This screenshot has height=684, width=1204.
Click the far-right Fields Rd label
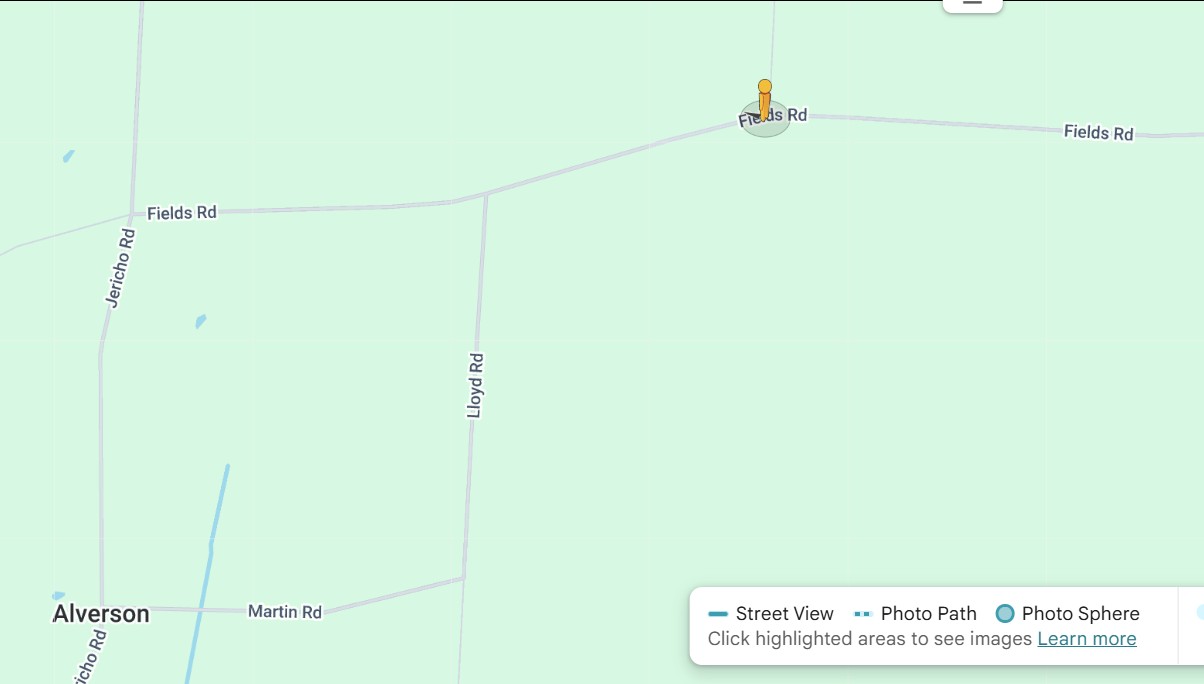[x=1099, y=132]
